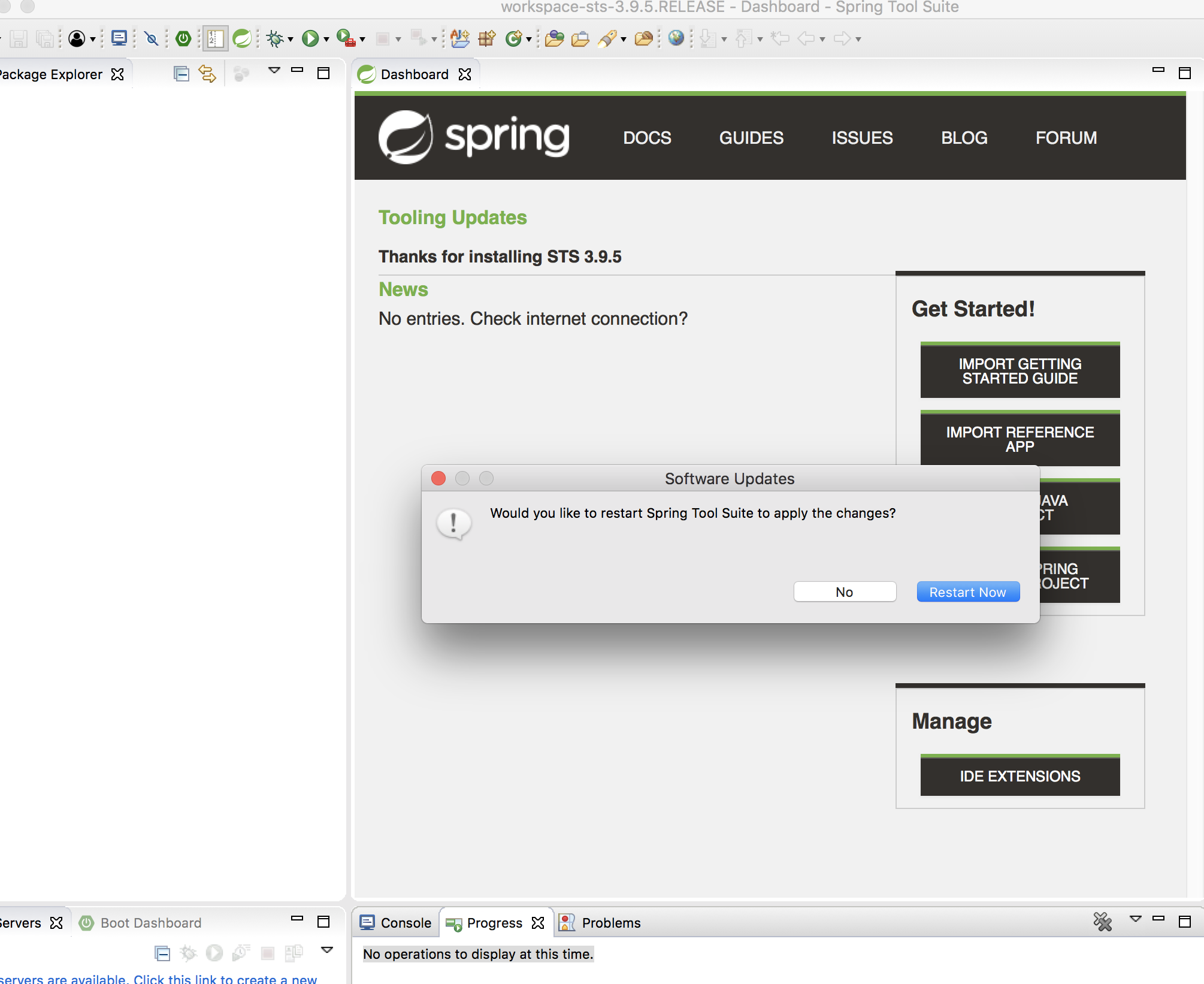1204x984 pixels.
Task: Expand the New Java Class dropdown
Action: click(529, 40)
